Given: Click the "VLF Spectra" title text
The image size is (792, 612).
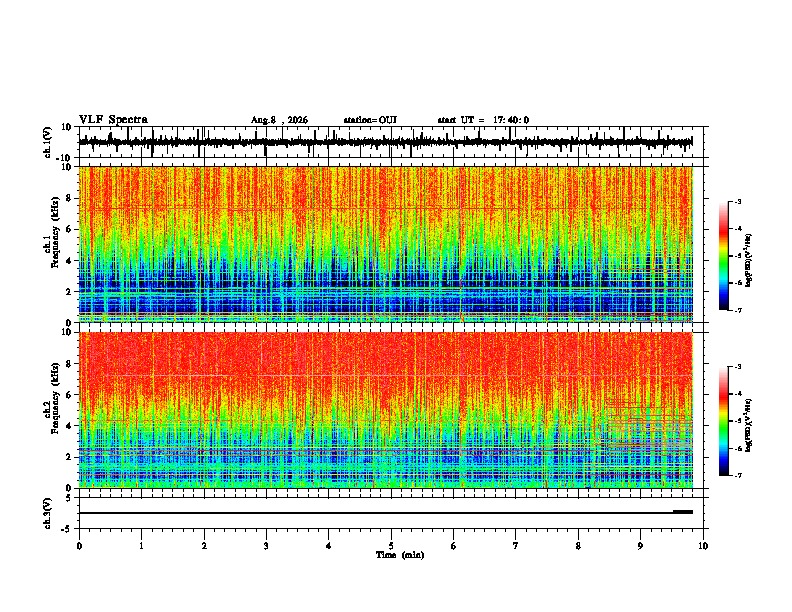Looking at the screenshot, I should (113, 120).
